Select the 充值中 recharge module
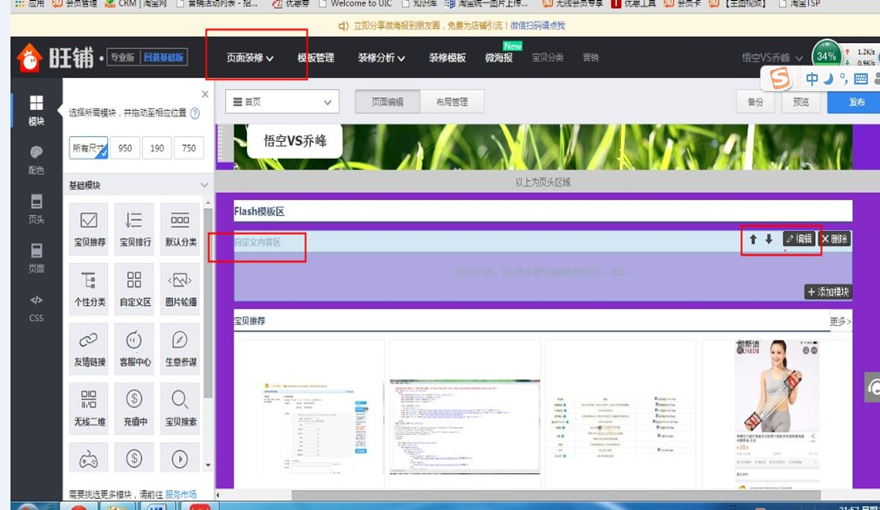This screenshot has width=880, height=510. [135, 408]
